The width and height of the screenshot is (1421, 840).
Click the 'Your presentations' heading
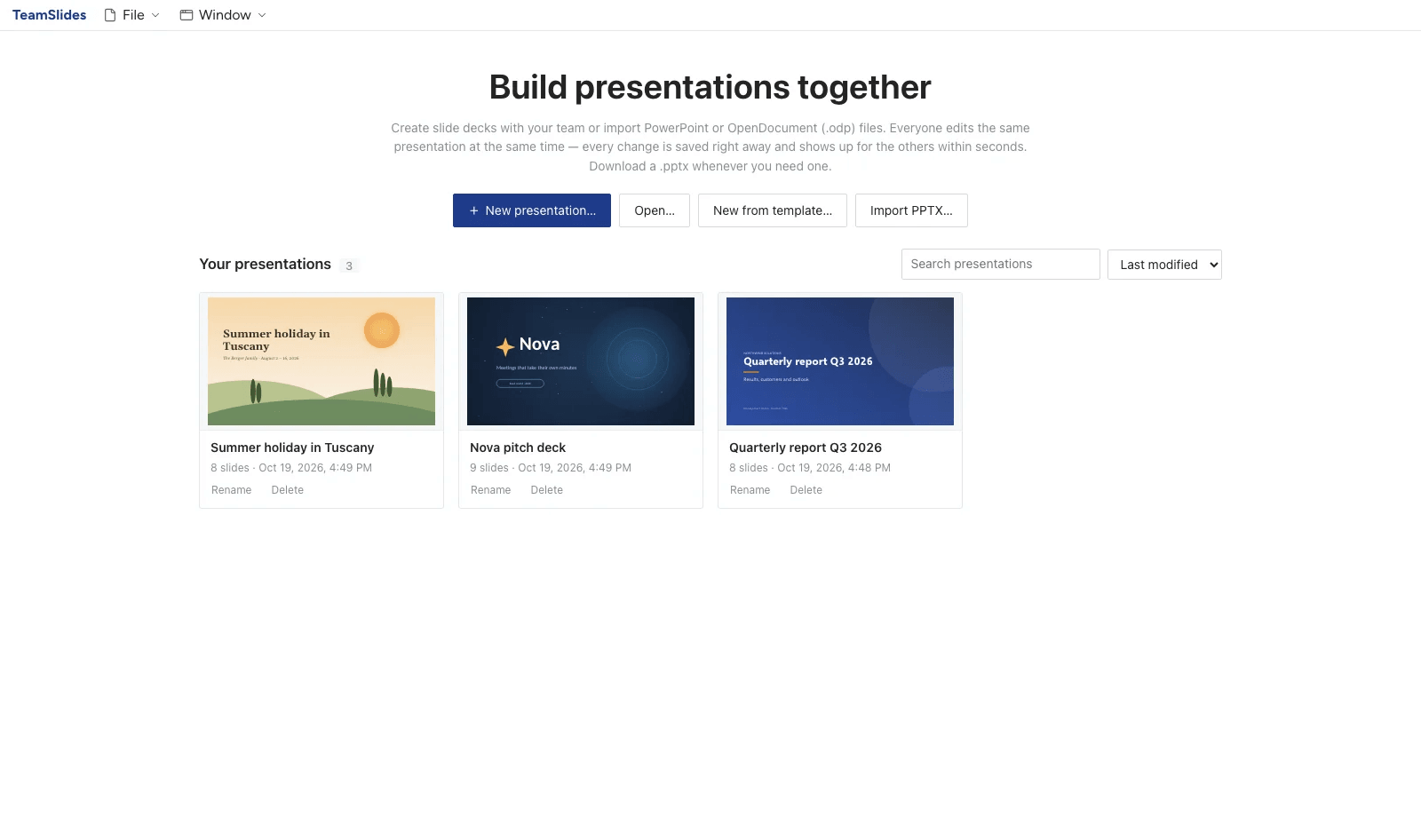click(265, 264)
